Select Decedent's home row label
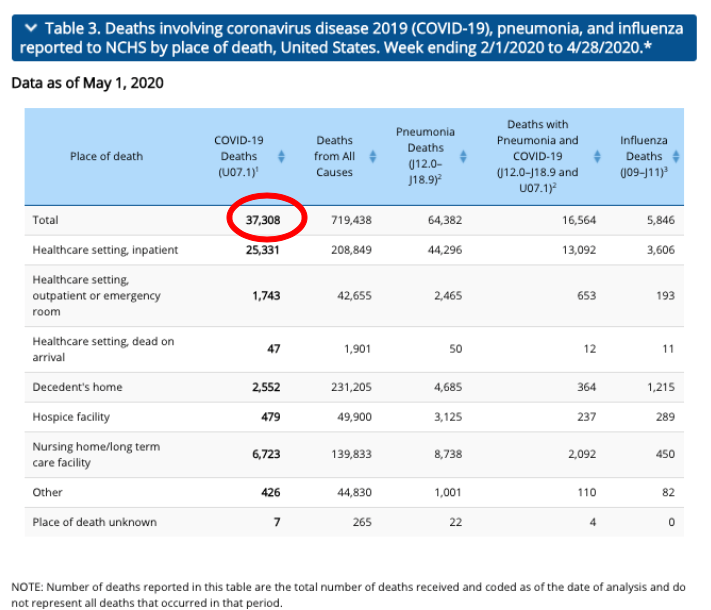 coord(78,387)
